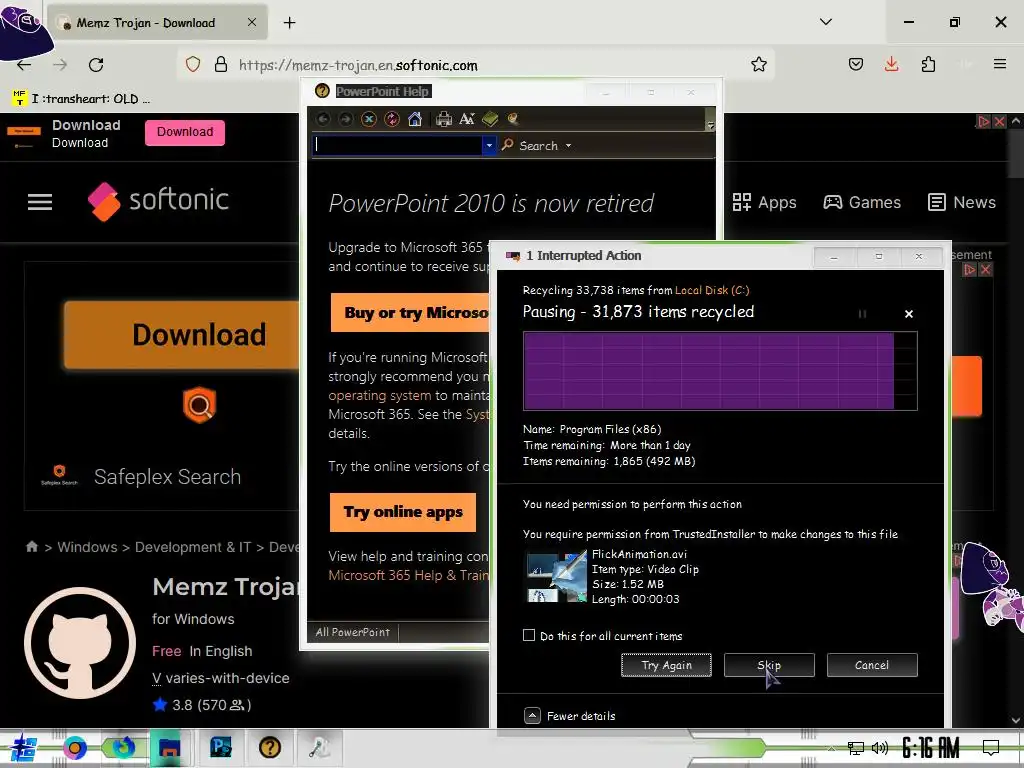
Task: Select the Memz Trojan - Download tab
Action: pyautogui.click(x=157, y=23)
